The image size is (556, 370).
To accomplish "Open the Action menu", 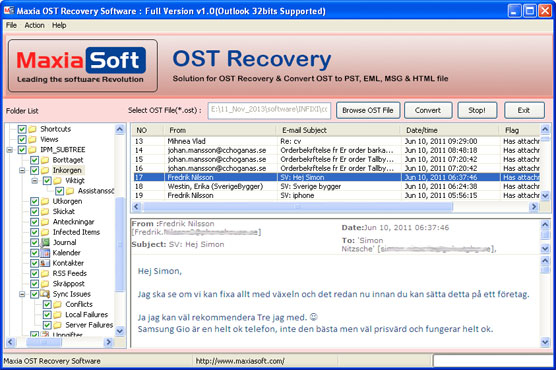I will 34,25.
